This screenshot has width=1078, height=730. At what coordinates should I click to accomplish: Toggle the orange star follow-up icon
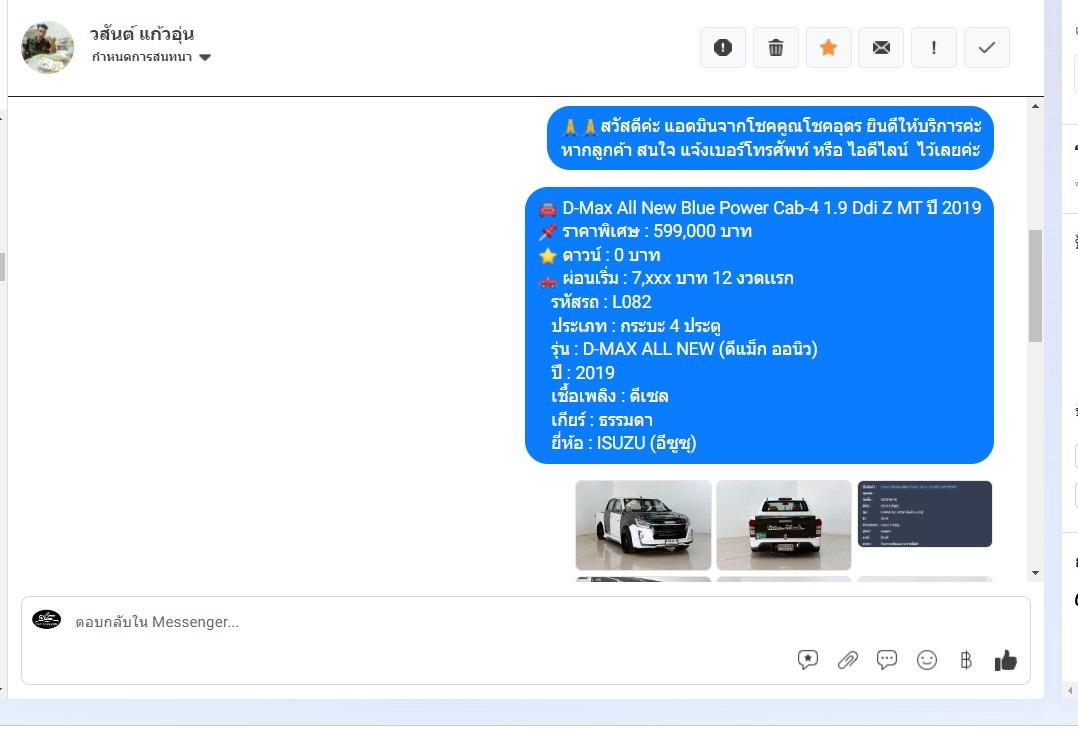[828, 47]
